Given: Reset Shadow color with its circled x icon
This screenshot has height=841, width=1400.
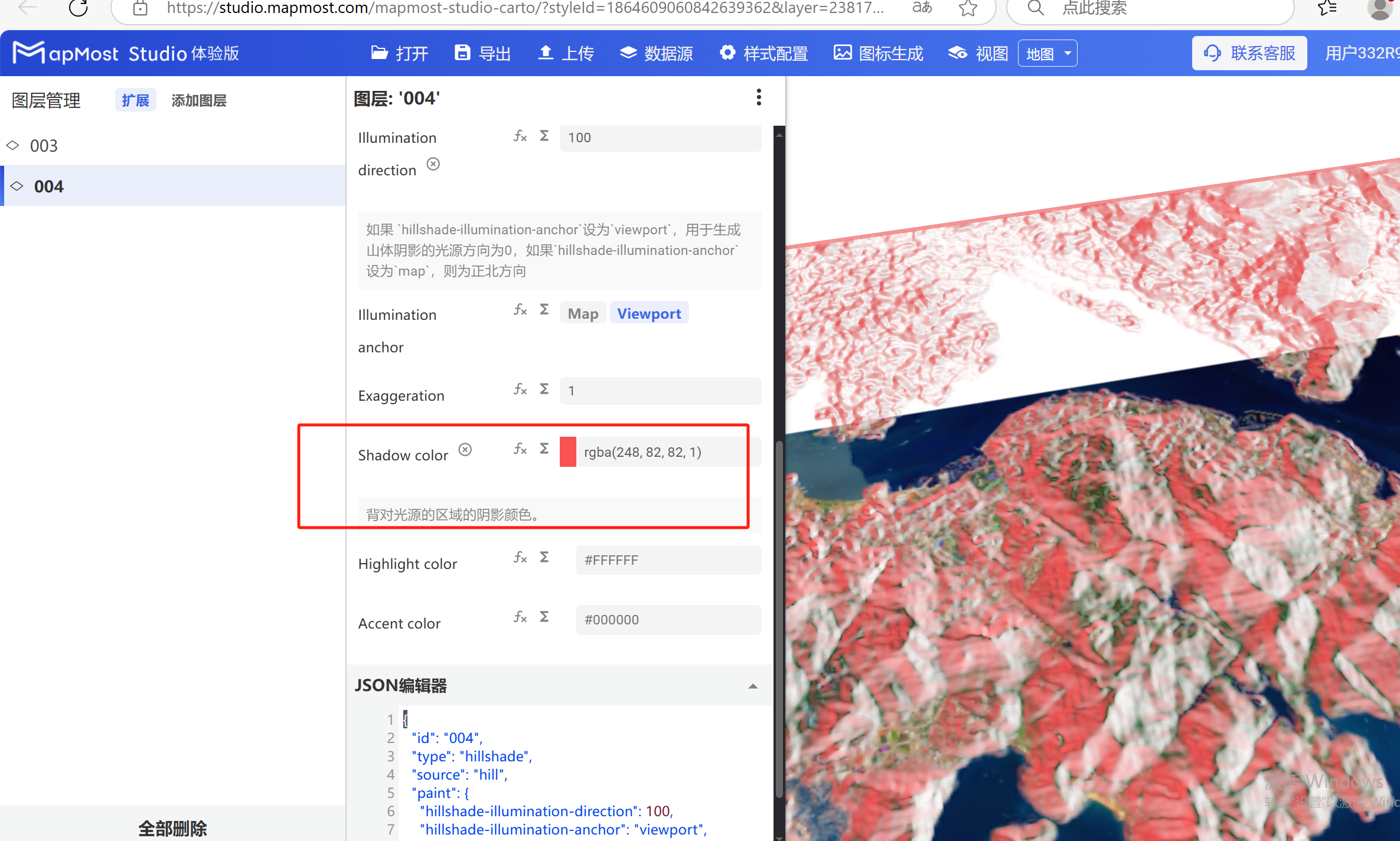Looking at the screenshot, I should click(x=465, y=450).
